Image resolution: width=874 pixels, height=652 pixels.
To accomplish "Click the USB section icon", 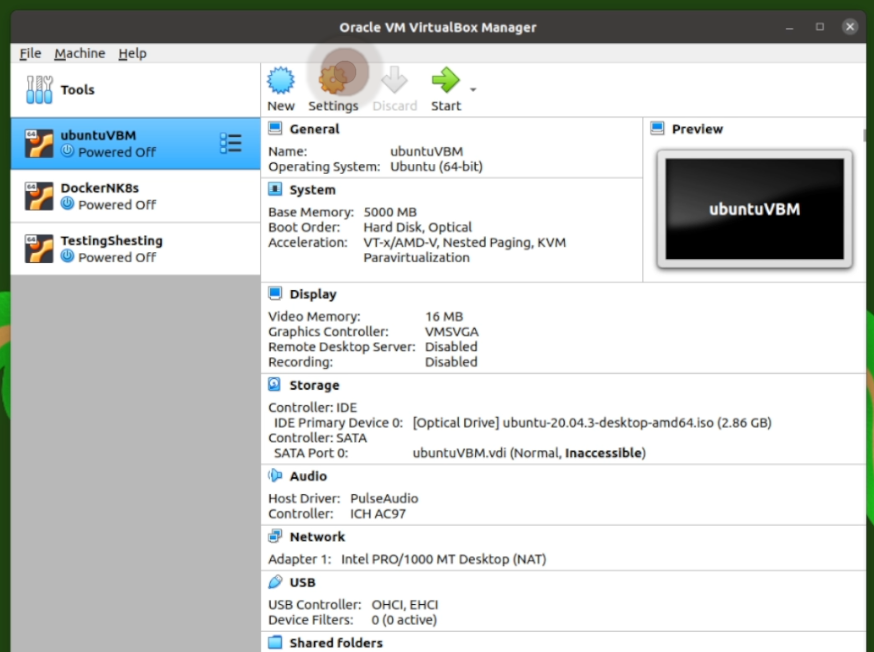I will (274, 582).
